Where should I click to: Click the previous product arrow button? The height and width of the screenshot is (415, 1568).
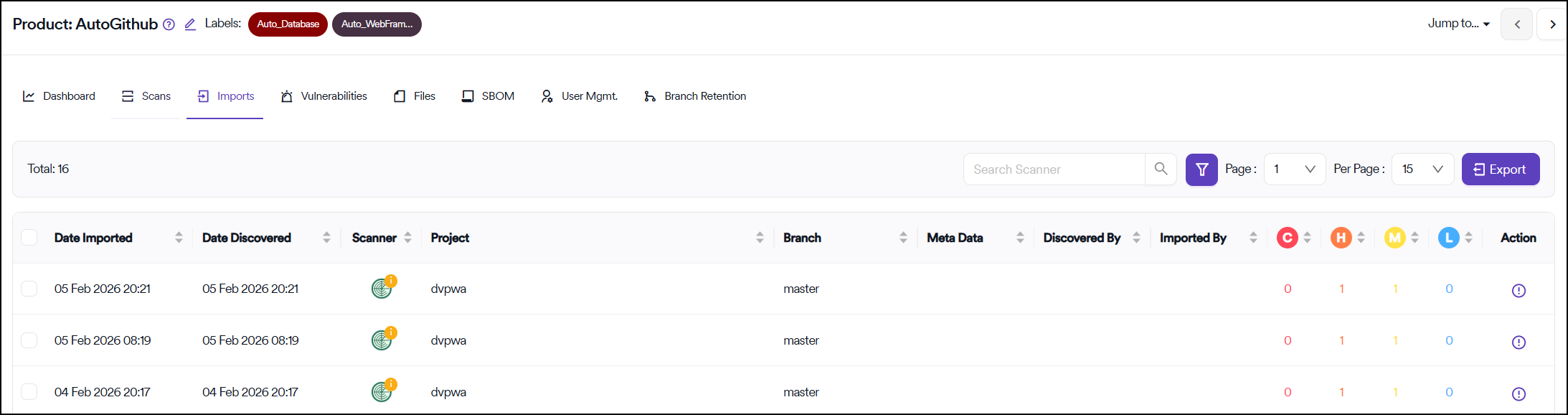(1516, 24)
